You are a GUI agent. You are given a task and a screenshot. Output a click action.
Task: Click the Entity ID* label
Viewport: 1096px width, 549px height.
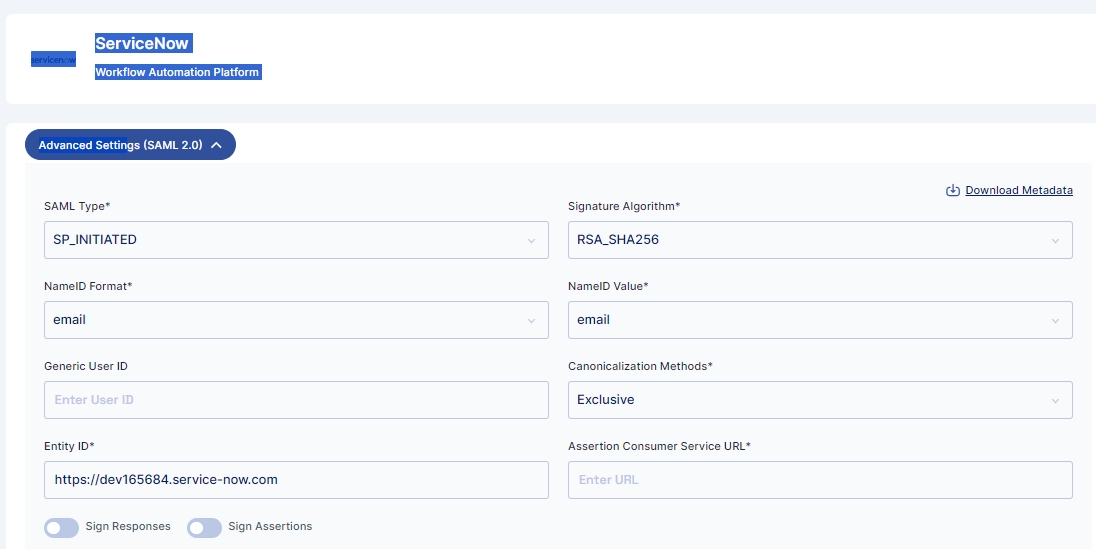click(69, 446)
